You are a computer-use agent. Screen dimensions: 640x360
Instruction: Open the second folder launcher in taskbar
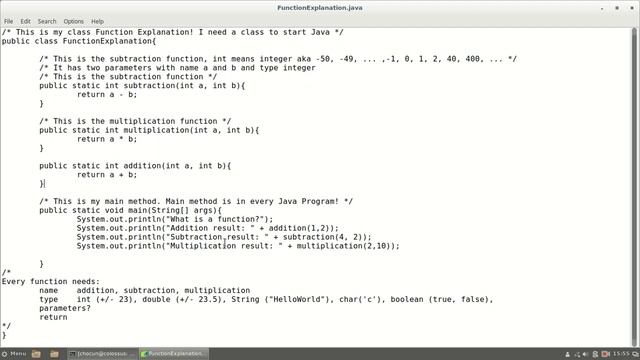point(54,354)
